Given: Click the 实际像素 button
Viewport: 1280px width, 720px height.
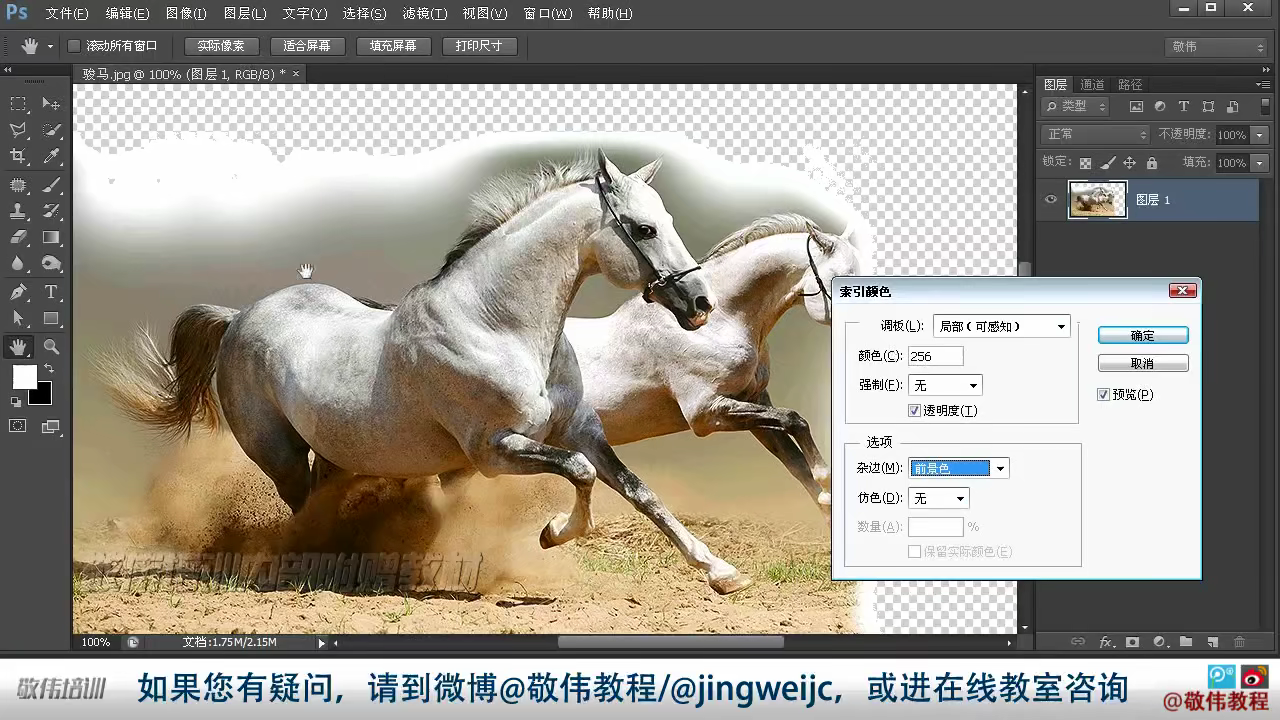Looking at the screenshot, I should [x=222, y=46].
